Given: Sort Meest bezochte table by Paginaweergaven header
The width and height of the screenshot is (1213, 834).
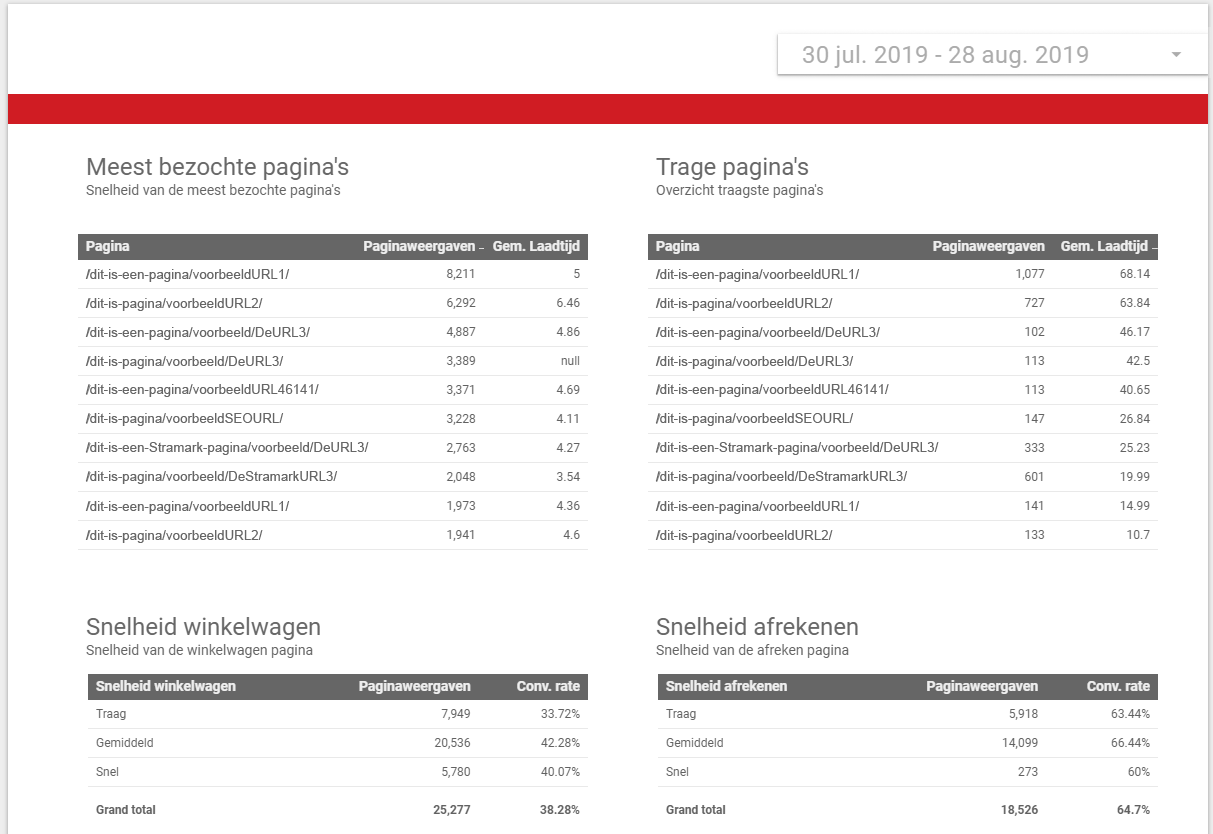Looking at the screenshot, I should pos(419,246).
